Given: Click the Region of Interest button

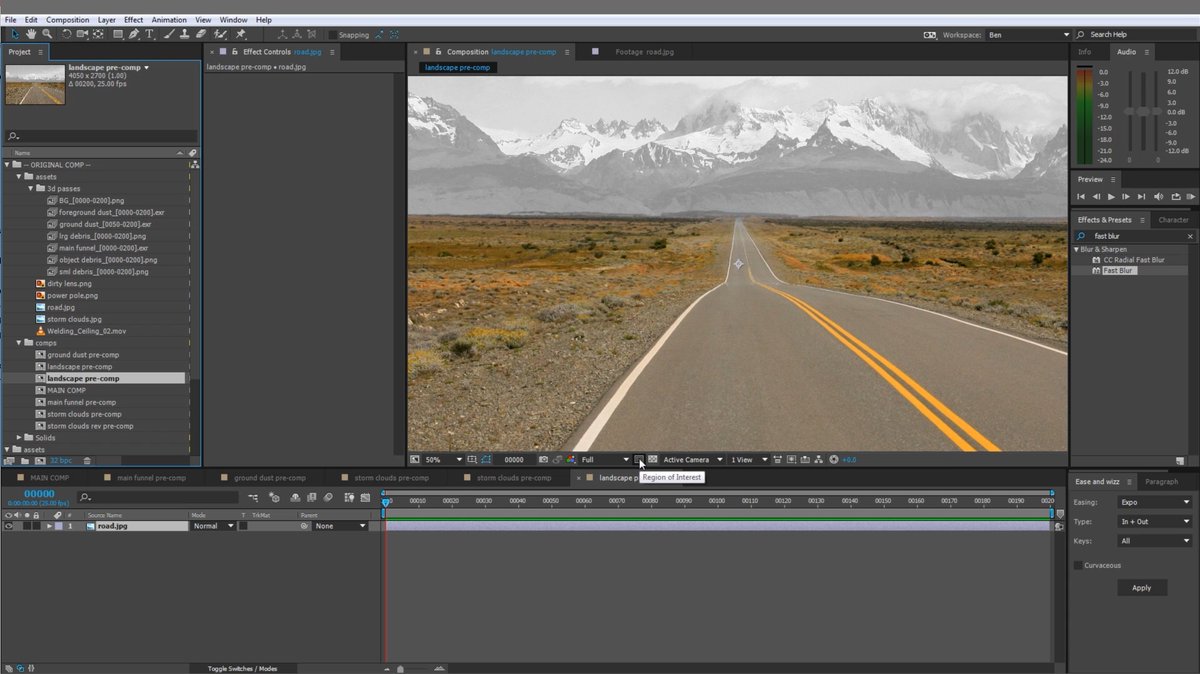Looking at the screenshot, I should (x=639, y=459).
